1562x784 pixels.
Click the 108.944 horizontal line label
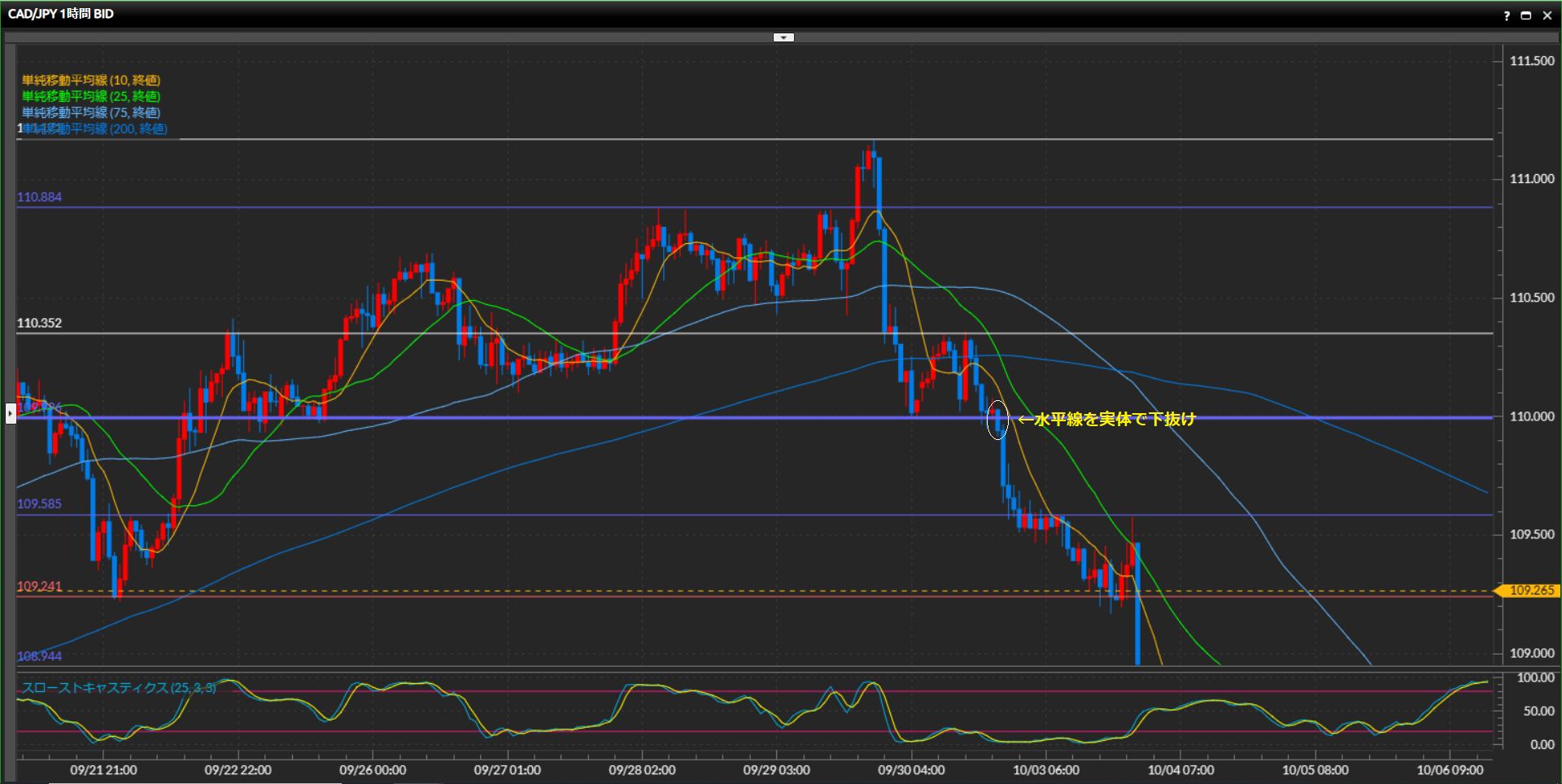click(x=39, y=656)
